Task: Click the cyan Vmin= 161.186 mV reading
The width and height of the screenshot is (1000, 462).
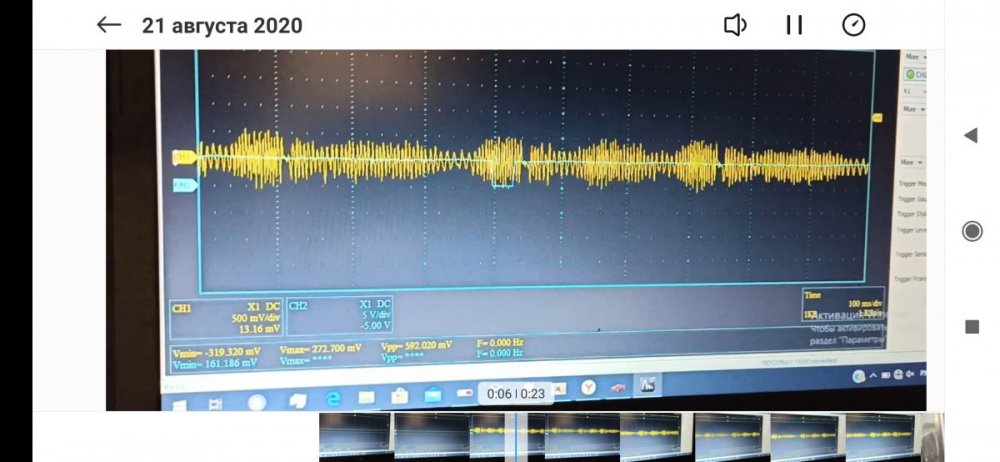Action: [215, 363]
